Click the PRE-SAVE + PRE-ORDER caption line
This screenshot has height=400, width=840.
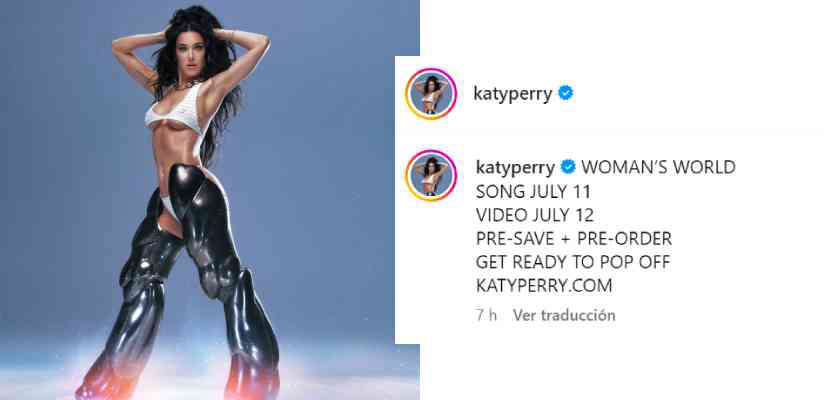(574, 238)
